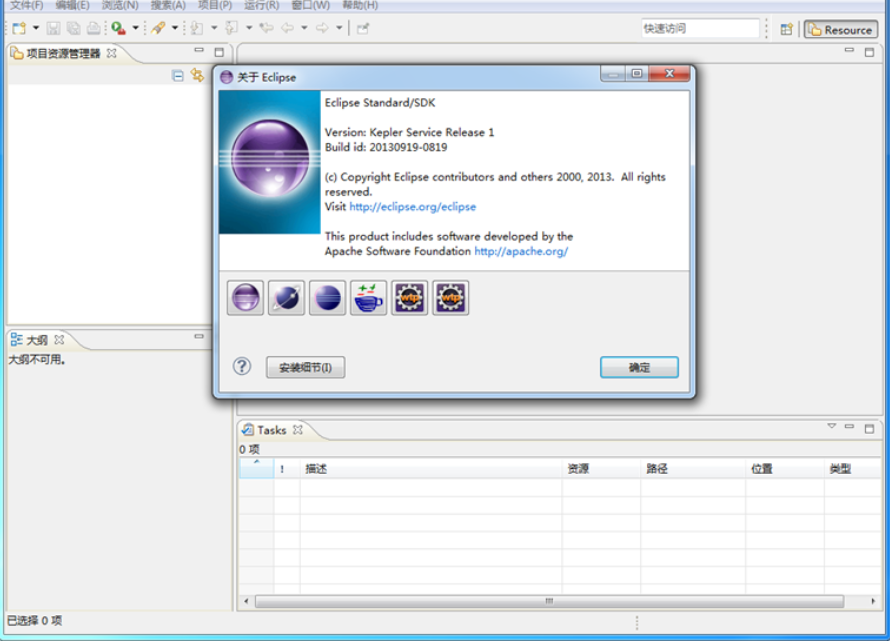The height and width of the screenshot is (641, 890).
Task: Maximize the project explorer view
Action: click(219, 52)
